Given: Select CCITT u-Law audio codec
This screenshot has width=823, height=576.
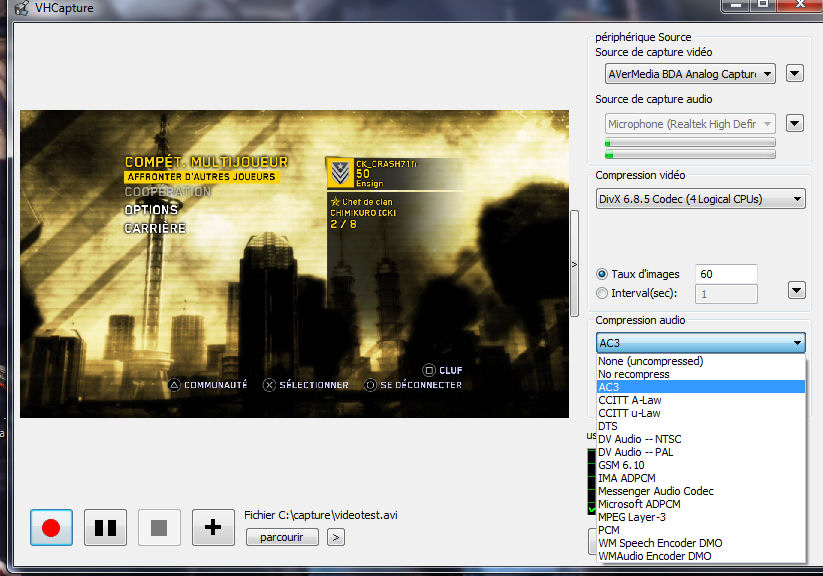Looking at the screenshot, I should pyautogui.click(x=701, y=413).
